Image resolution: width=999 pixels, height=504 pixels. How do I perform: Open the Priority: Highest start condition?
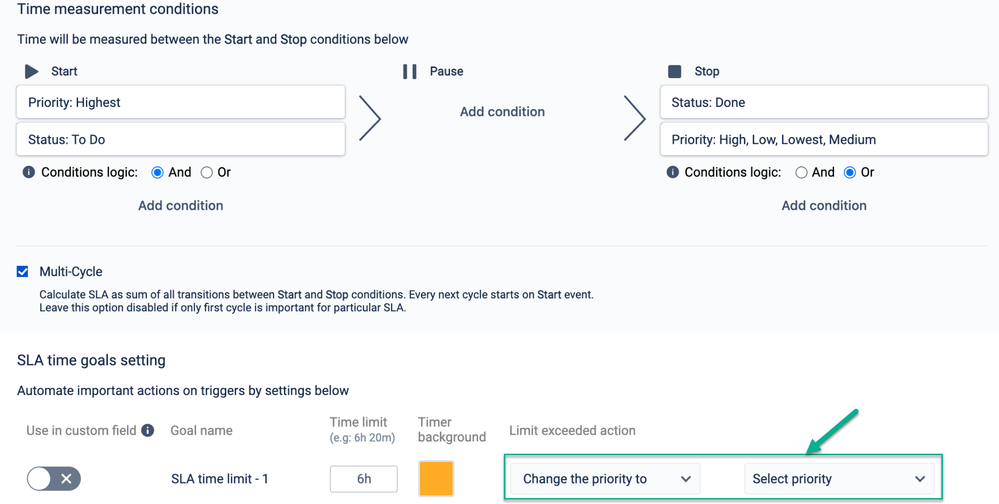[181, 102]
